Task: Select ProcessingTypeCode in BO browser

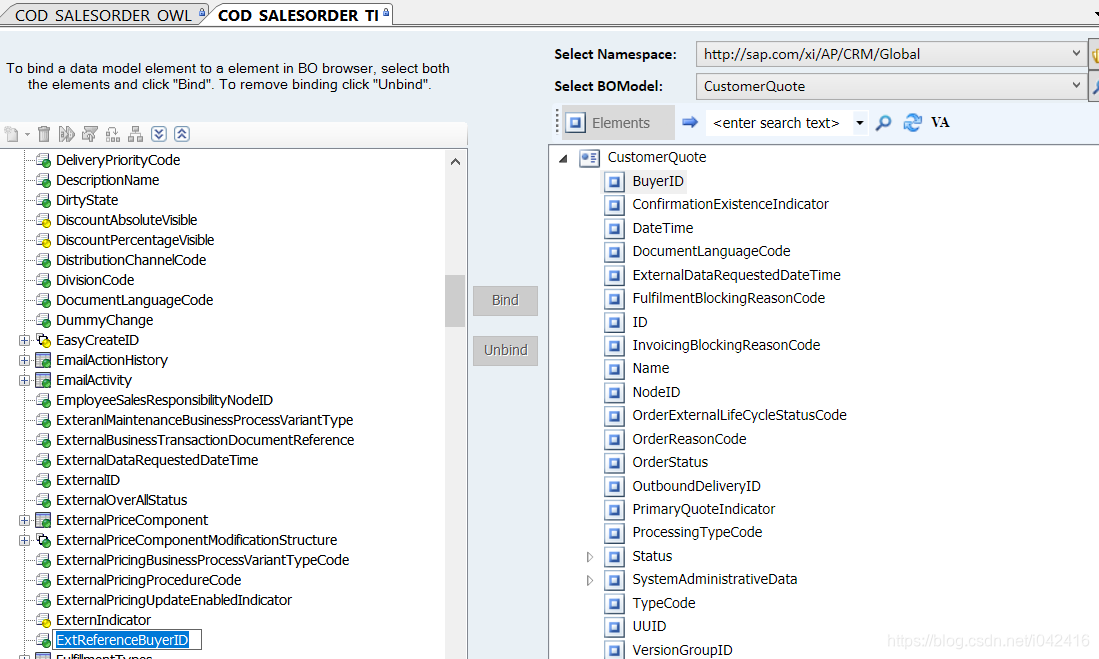Action: click(x=697, y=532)
